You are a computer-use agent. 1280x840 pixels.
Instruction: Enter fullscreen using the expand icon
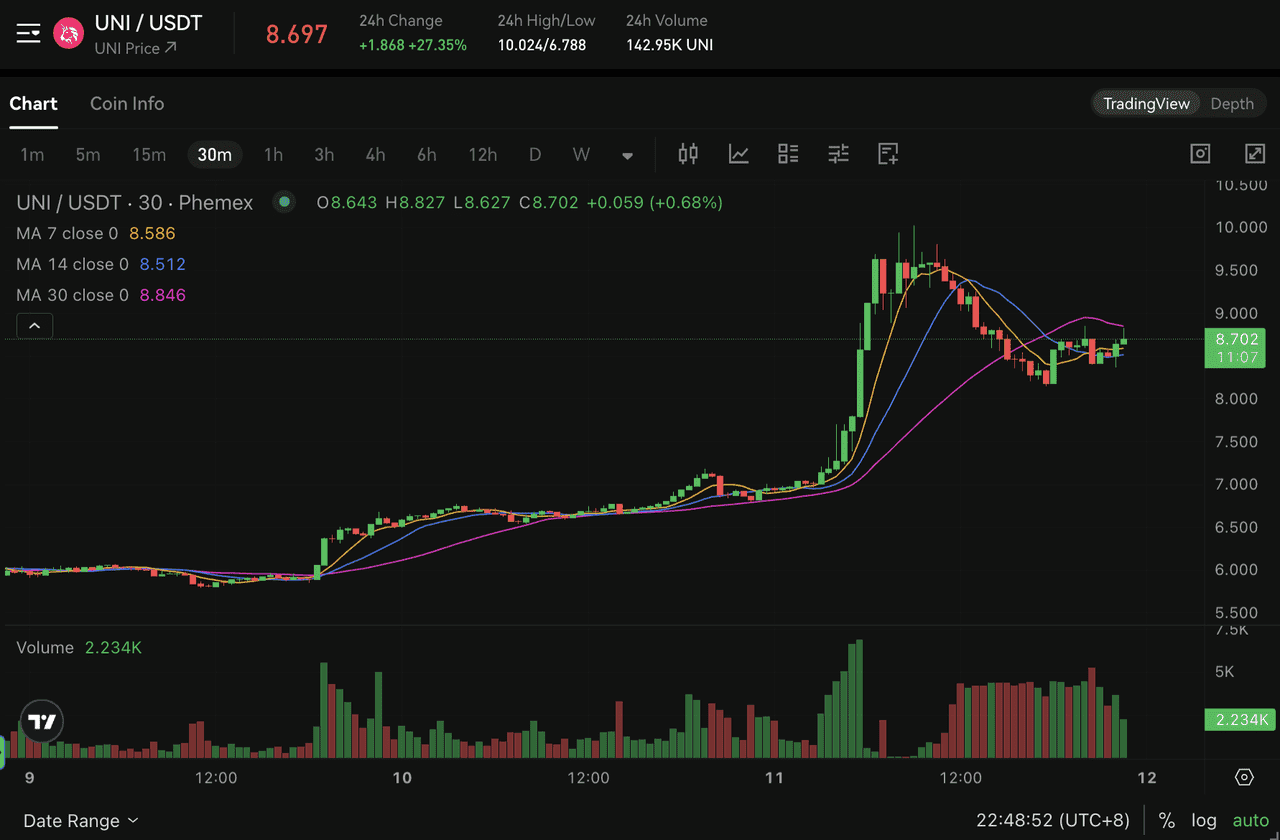point(1255,154)
